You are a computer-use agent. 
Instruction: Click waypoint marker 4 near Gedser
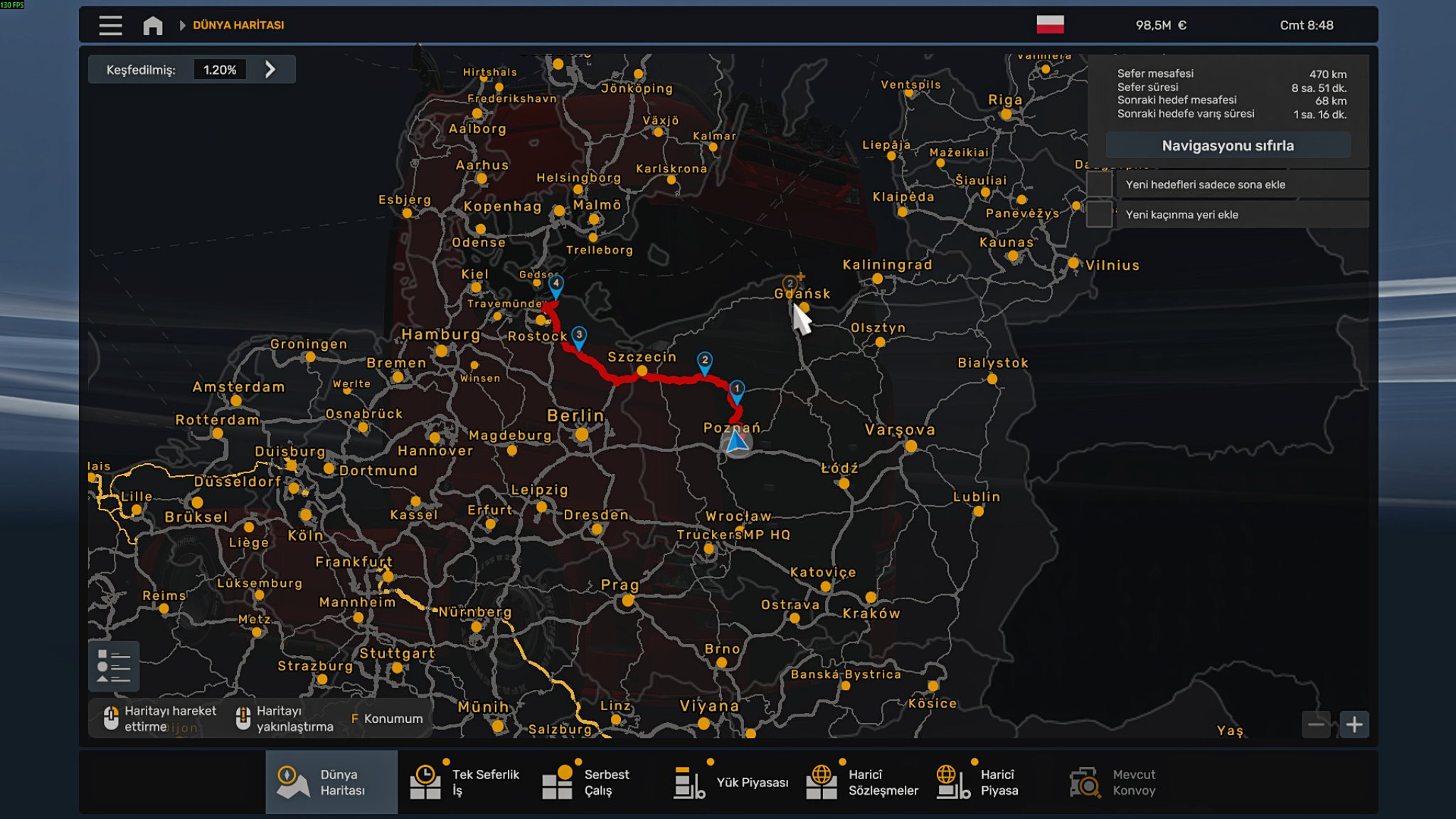click(x=556, y=284)
